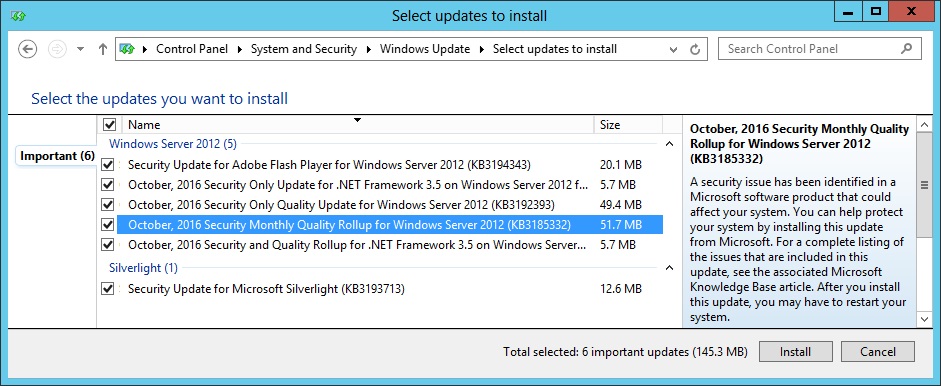This screenshot has width=941, height=386.
Task: Uncheck the Adobe Flash Player security update
Action: [x=107, y=164]
